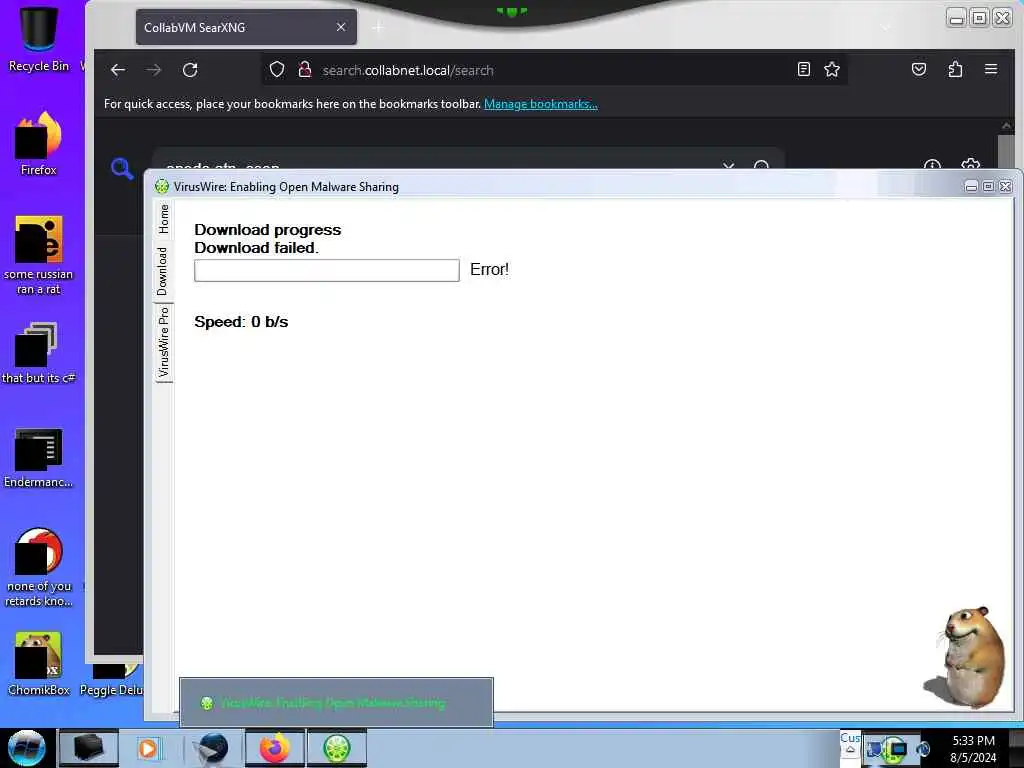Click the dark blue globe taskbar icon
The height and width of the screenshot is (768, 1024).
pyautogui.click(x=212, y=748)
